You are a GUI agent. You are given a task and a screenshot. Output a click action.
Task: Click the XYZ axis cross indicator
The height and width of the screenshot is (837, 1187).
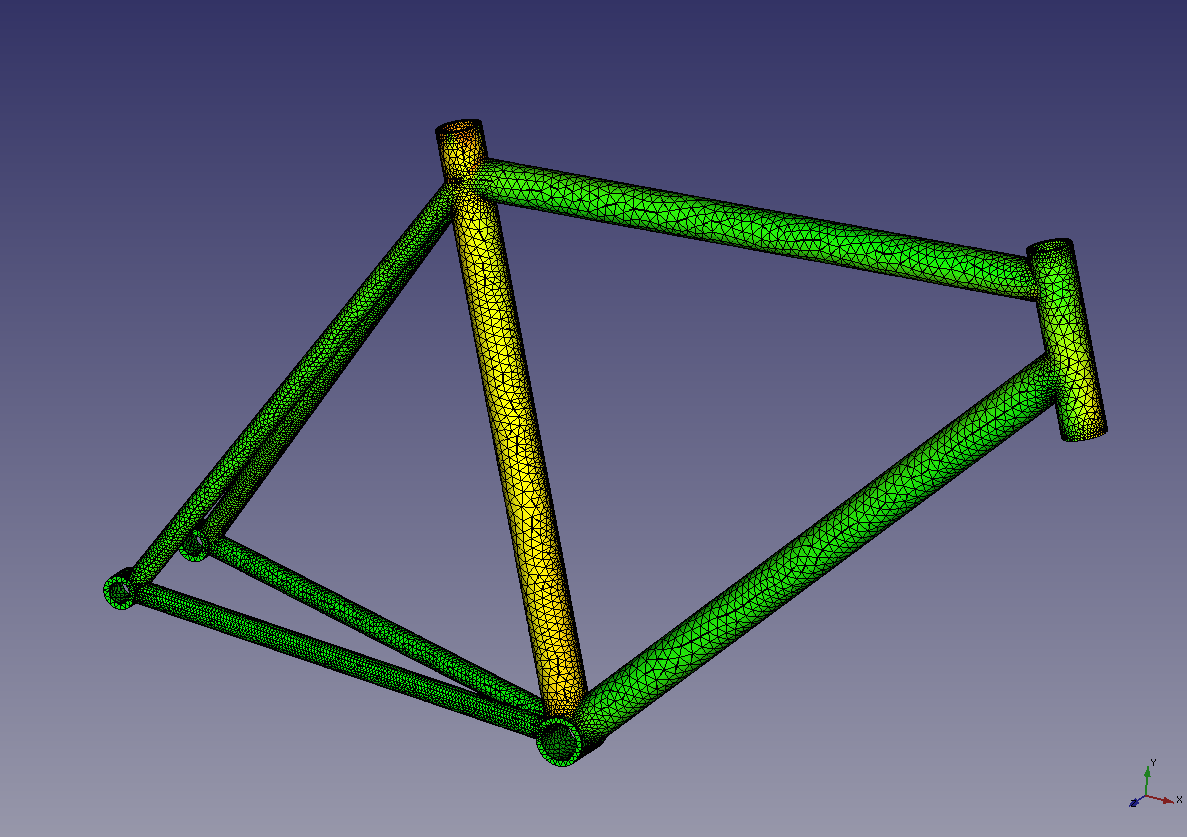tap(1155, 784)
